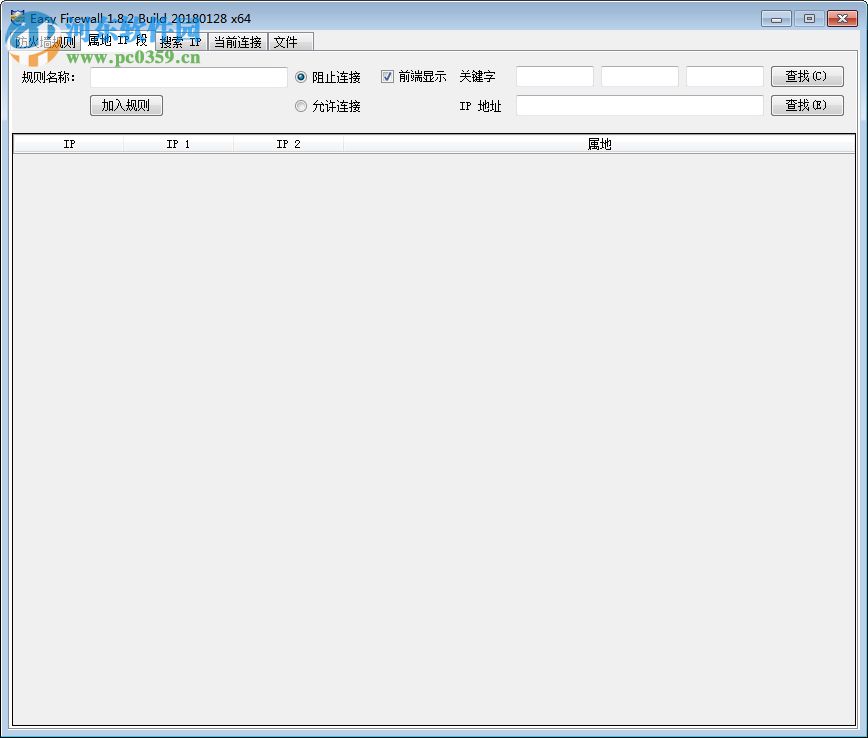Uncheck the 前端显示 checkbox
This screenshot has height=738, width=868.
click(387, 76)
